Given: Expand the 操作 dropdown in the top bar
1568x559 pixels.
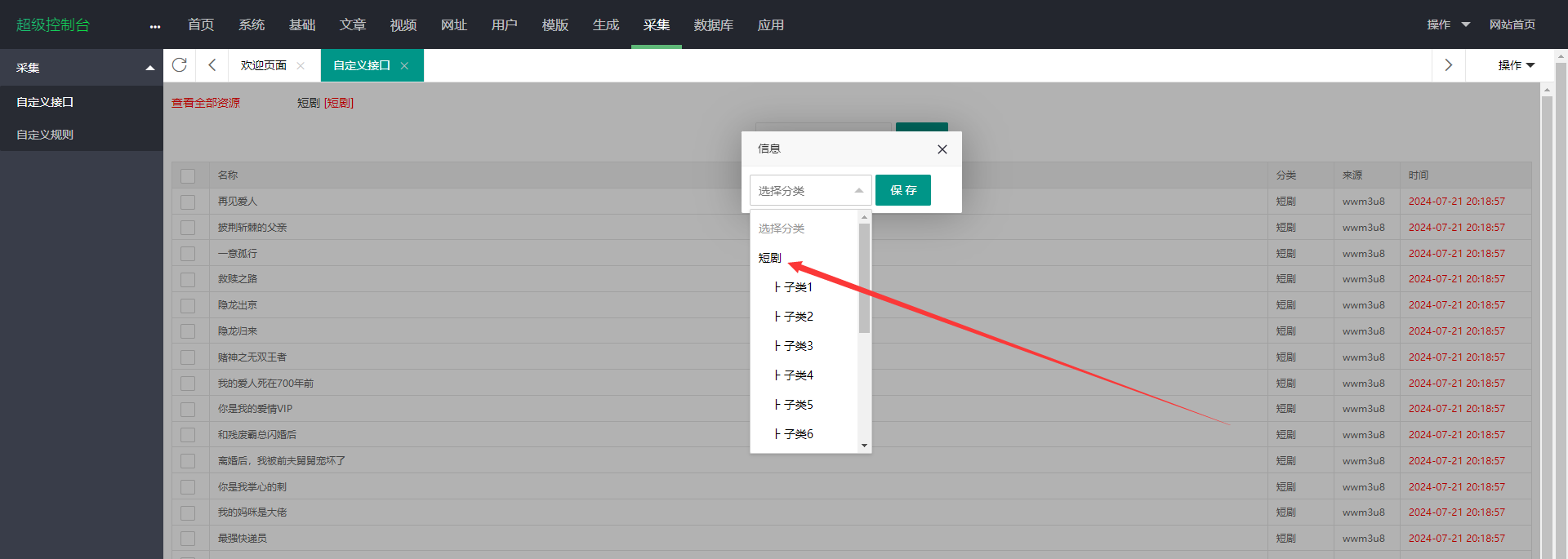Looking at the screenshot, I should click(x=1448, y=24).
